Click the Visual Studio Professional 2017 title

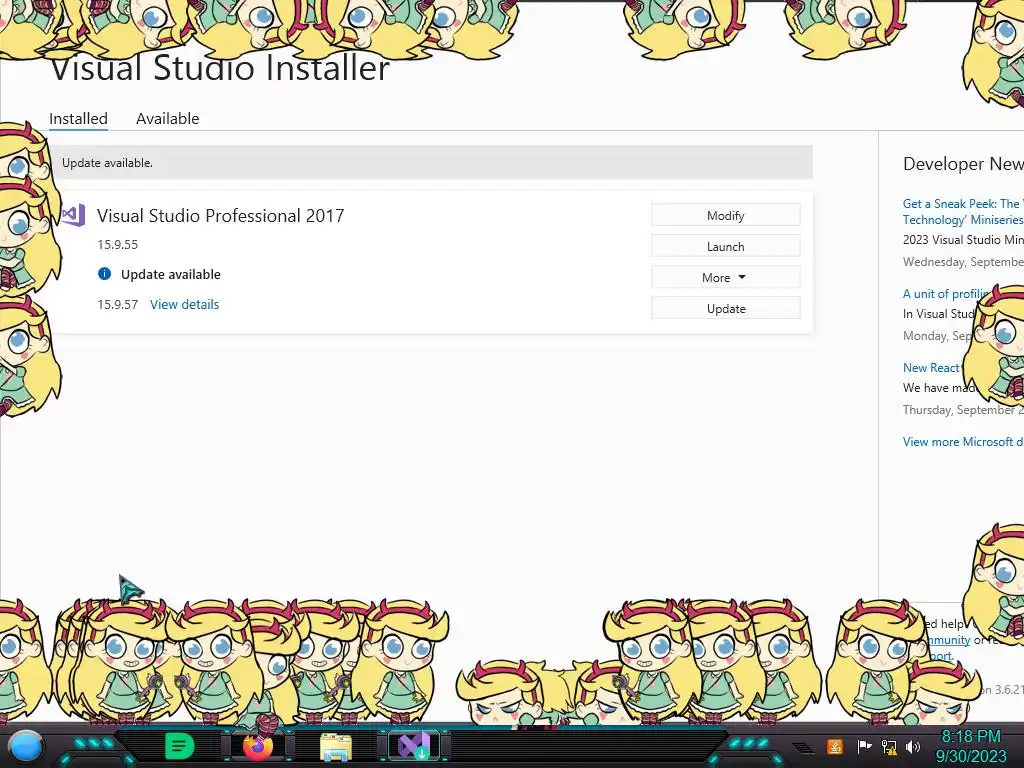221,216
